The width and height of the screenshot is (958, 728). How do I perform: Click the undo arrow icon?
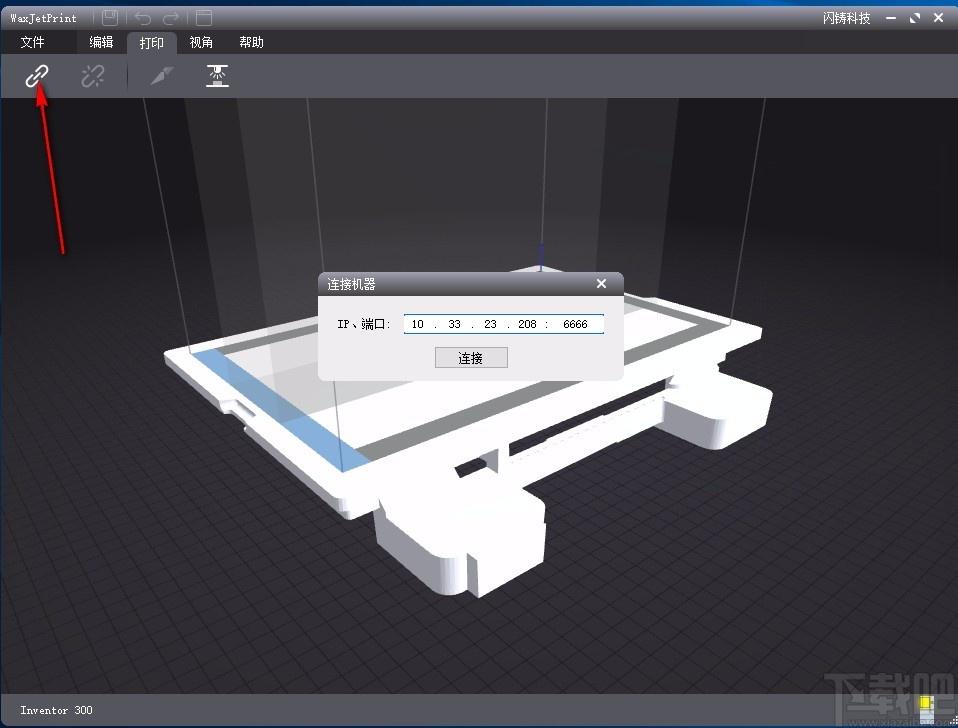click(x=143, y=18)
